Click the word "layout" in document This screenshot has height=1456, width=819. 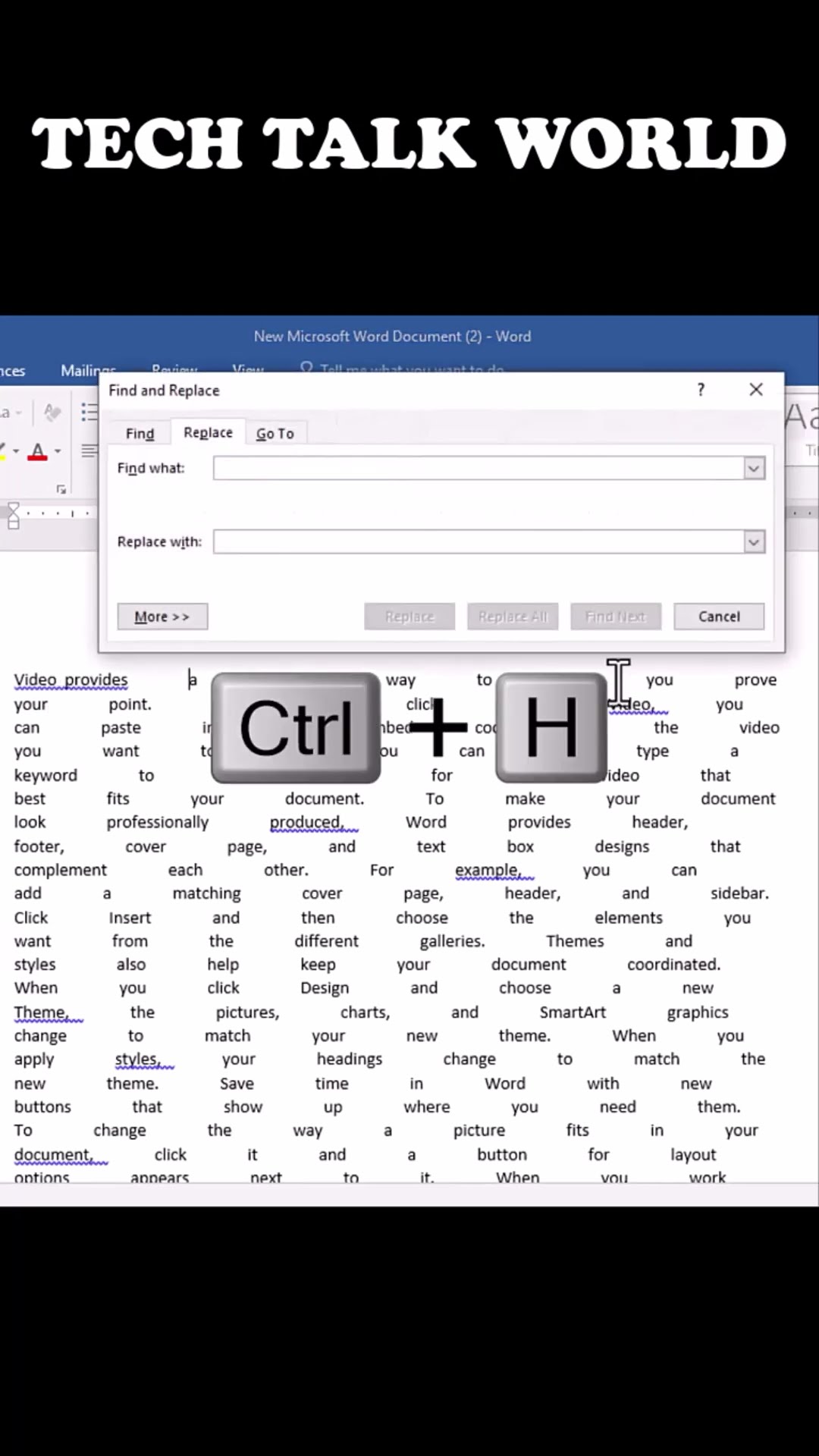[x=693, y=1154]
